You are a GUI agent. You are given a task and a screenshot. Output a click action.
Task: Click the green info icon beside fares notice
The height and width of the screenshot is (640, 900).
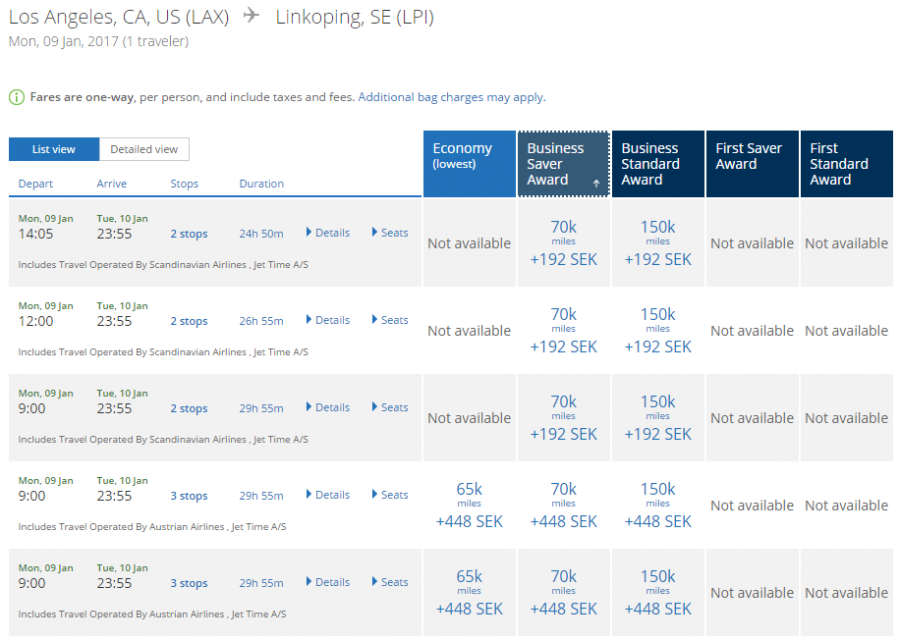(16, 97)
